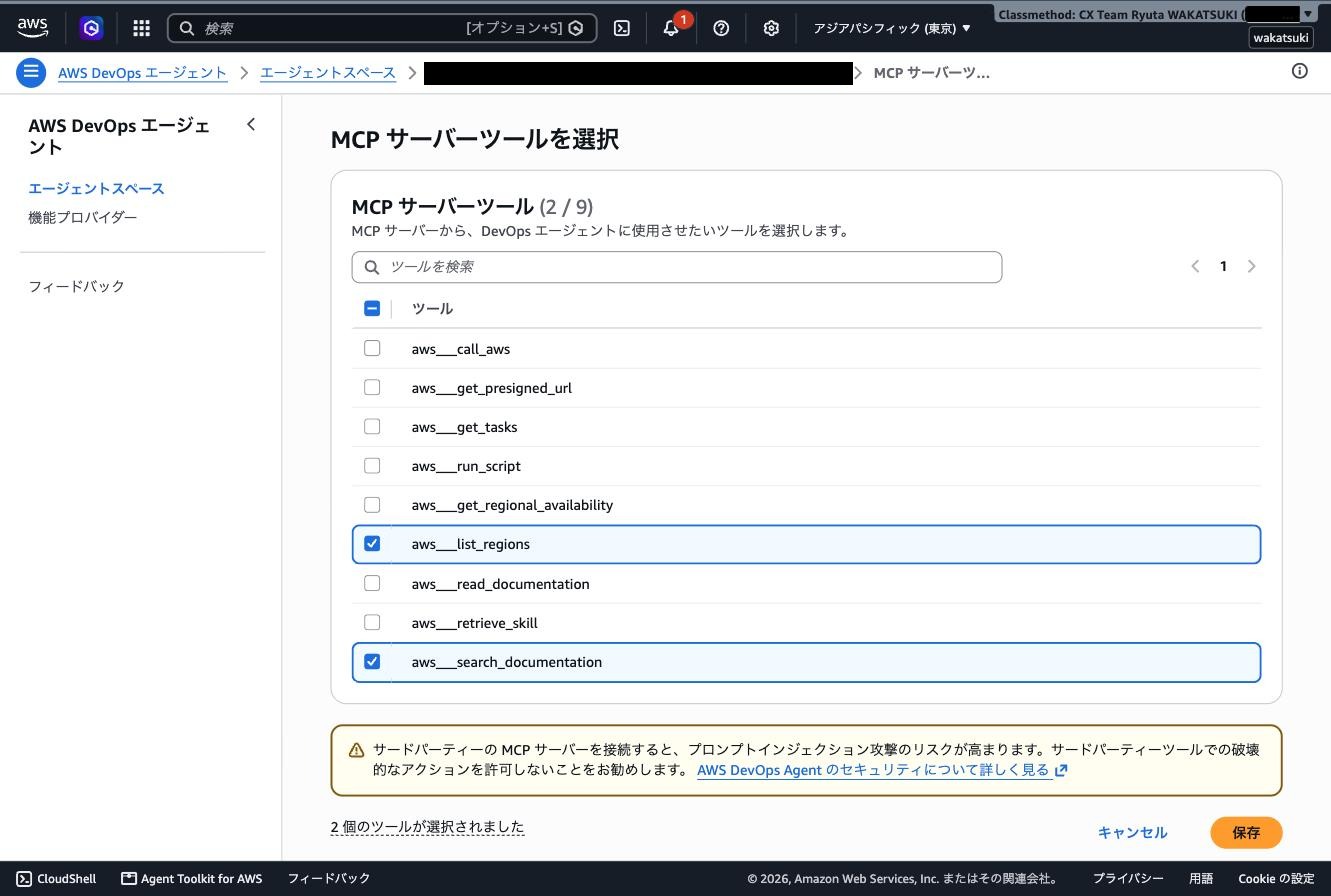Screen dimensions: 1331x896
Task: Uncheck the aws___list_regions tool
Action: coord(372,543)
